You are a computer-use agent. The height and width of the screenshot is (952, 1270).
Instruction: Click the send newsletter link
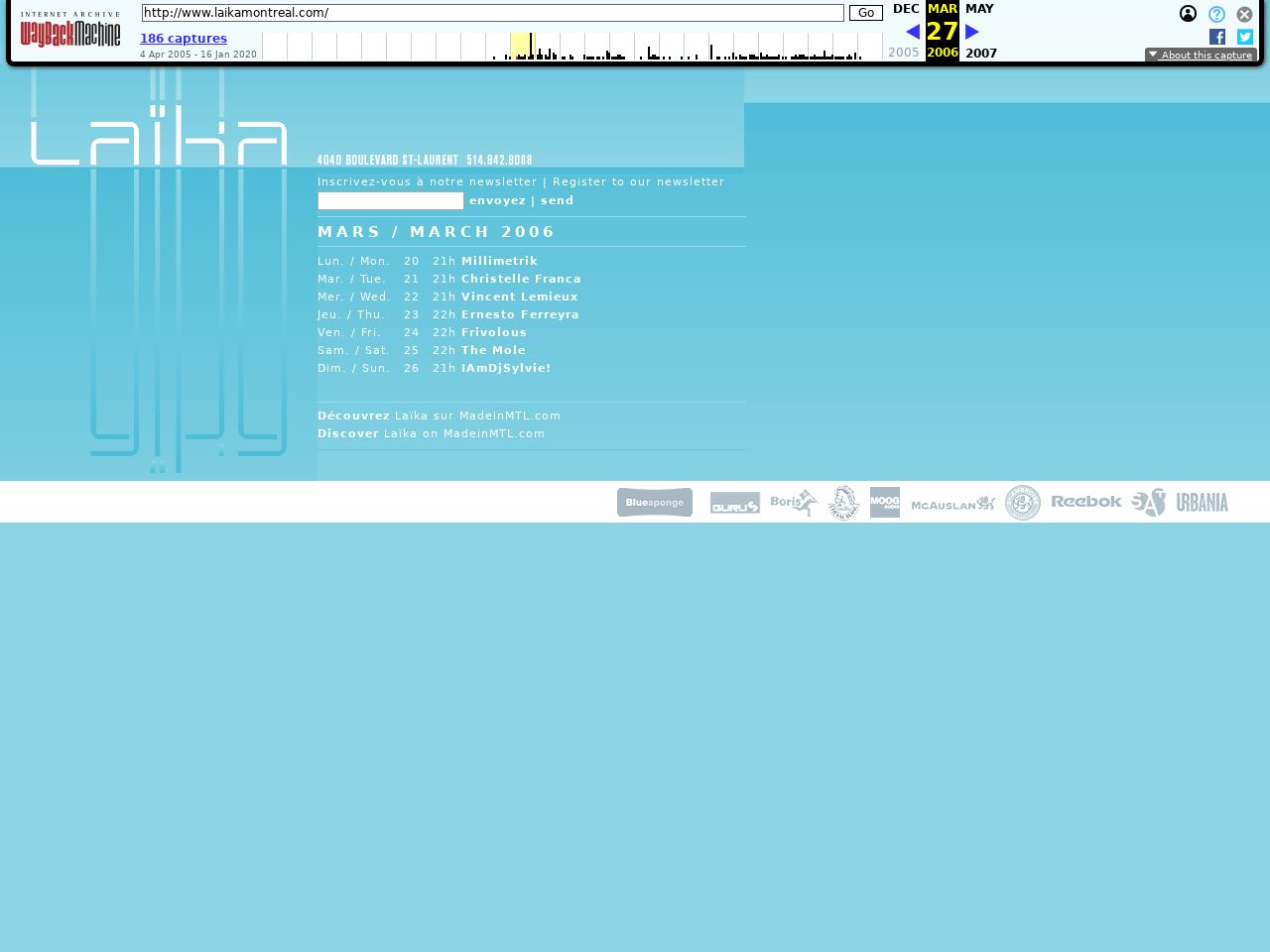[x=557, y=201]
